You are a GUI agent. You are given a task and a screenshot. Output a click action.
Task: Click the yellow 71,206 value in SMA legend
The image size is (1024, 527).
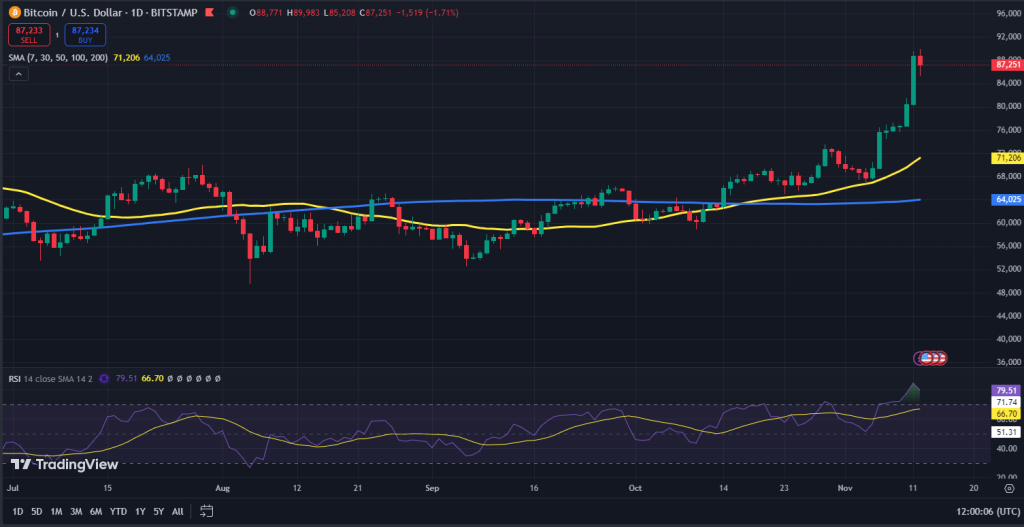[x=127, y=57]
